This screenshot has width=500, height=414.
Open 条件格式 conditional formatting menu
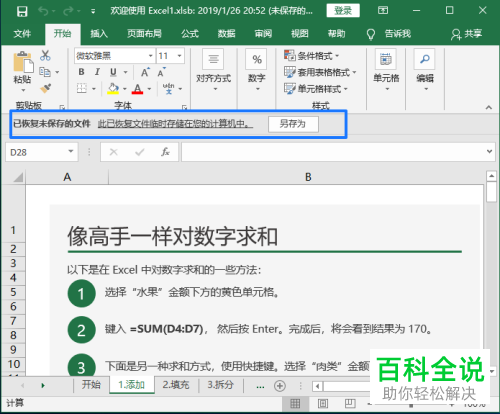(311, 56)
